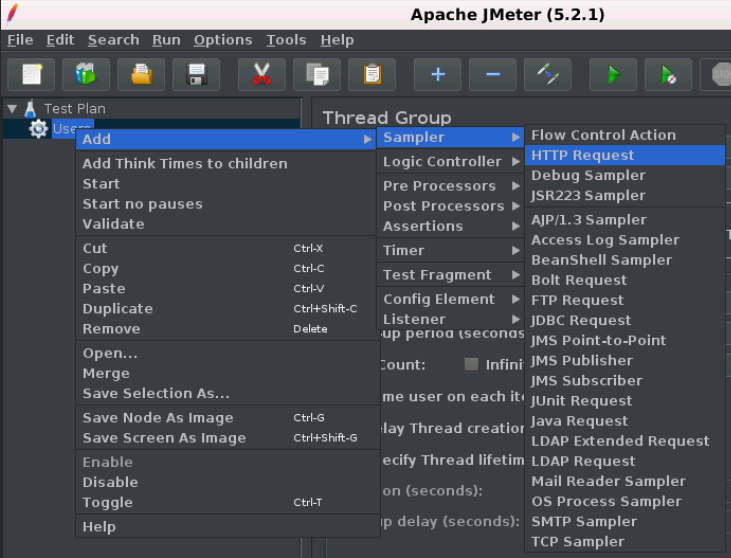Expand the Add submenu
This screenshot has width=731, height=558.
click(226, 139)
